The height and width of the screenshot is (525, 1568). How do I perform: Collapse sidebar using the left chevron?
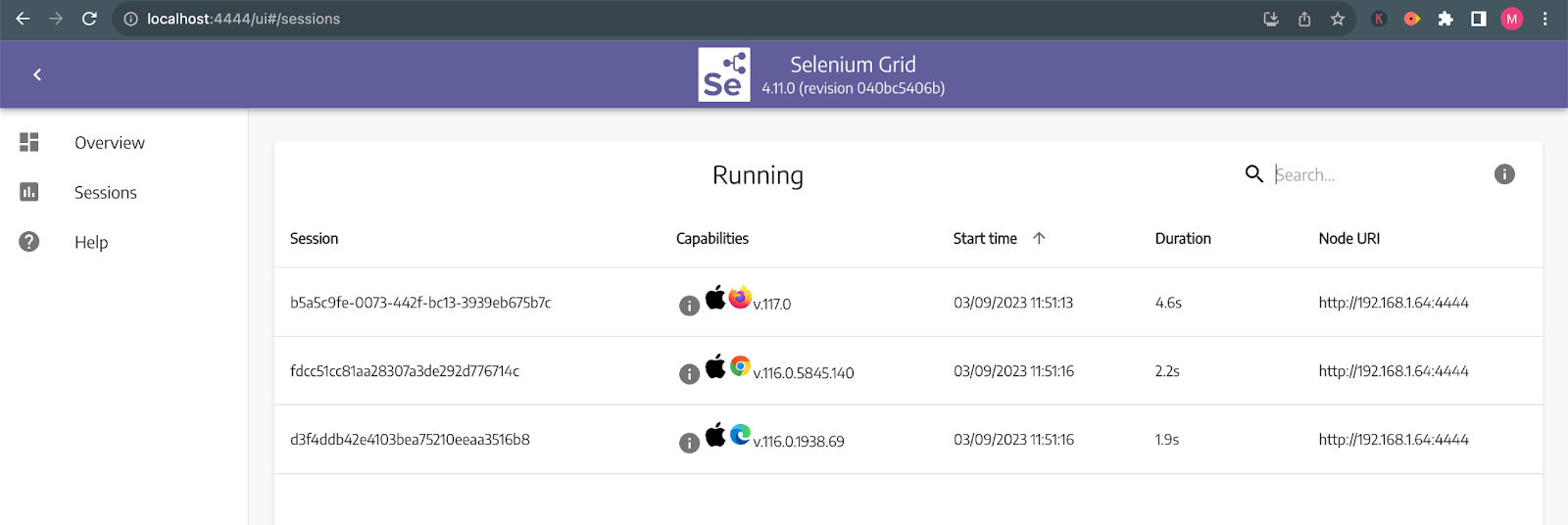37,74
